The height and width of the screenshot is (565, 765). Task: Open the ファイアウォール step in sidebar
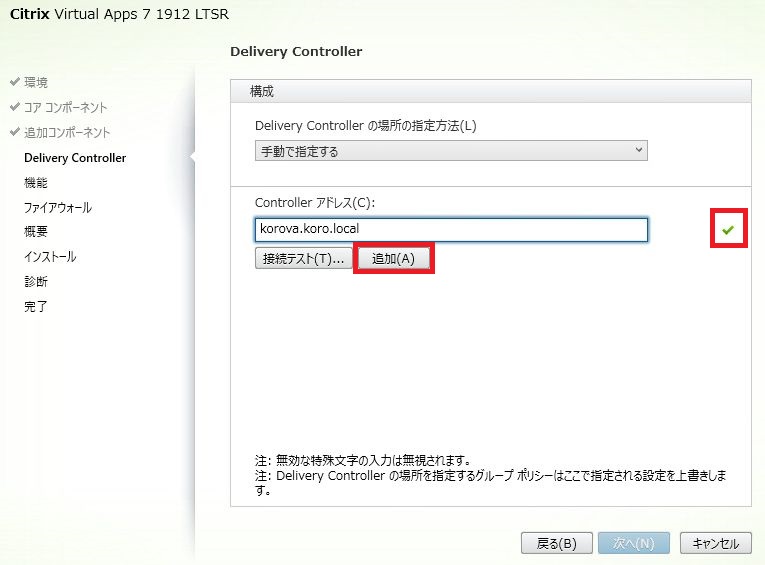(x=58, y=208)
